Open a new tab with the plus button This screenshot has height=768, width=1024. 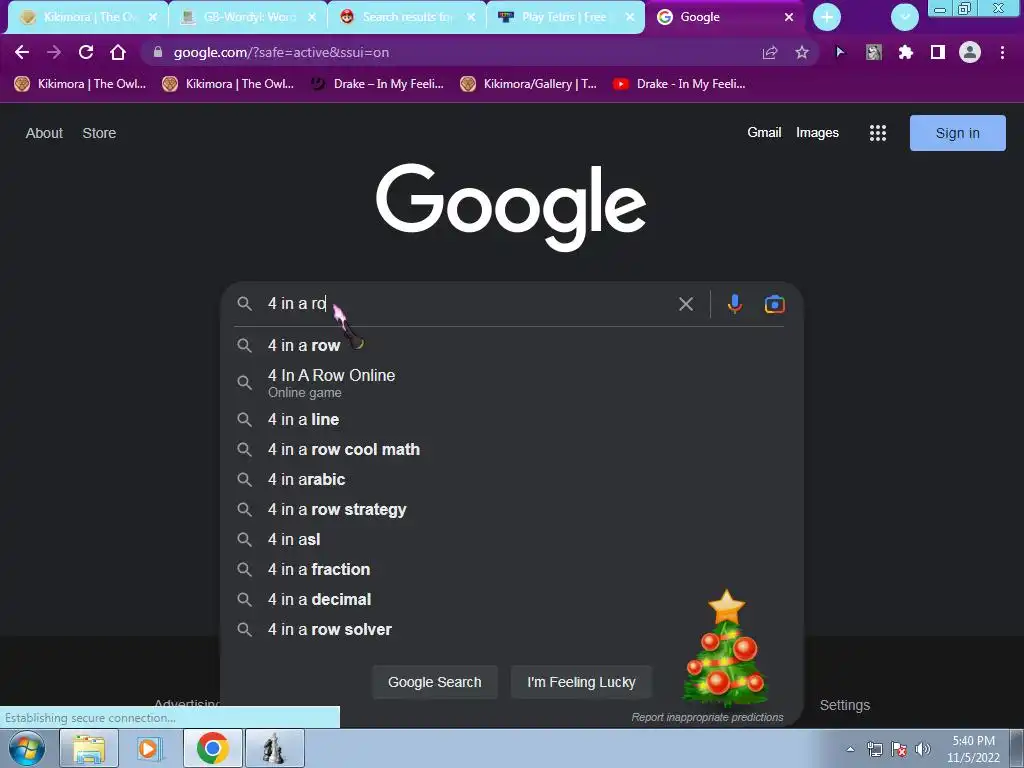pyautogui.click(x=827, y=17)
